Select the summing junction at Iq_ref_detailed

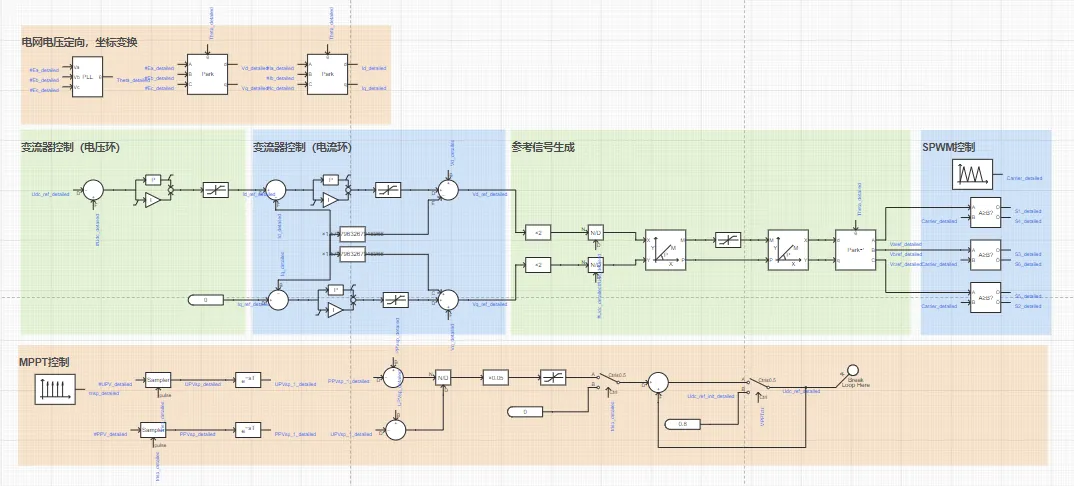pyautogui.click(x=278, y=300)
